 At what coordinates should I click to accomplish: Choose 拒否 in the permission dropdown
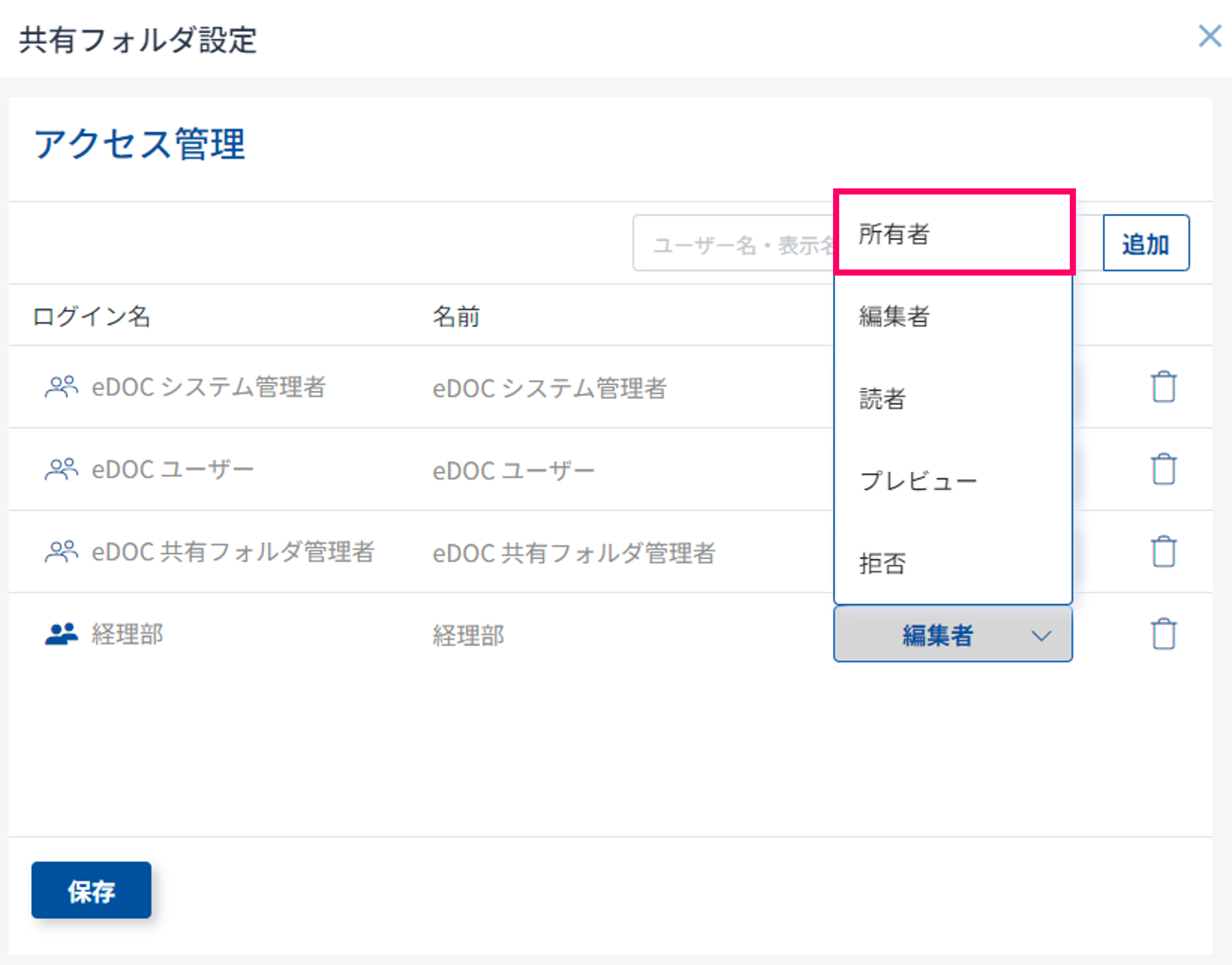coord(953,563)
